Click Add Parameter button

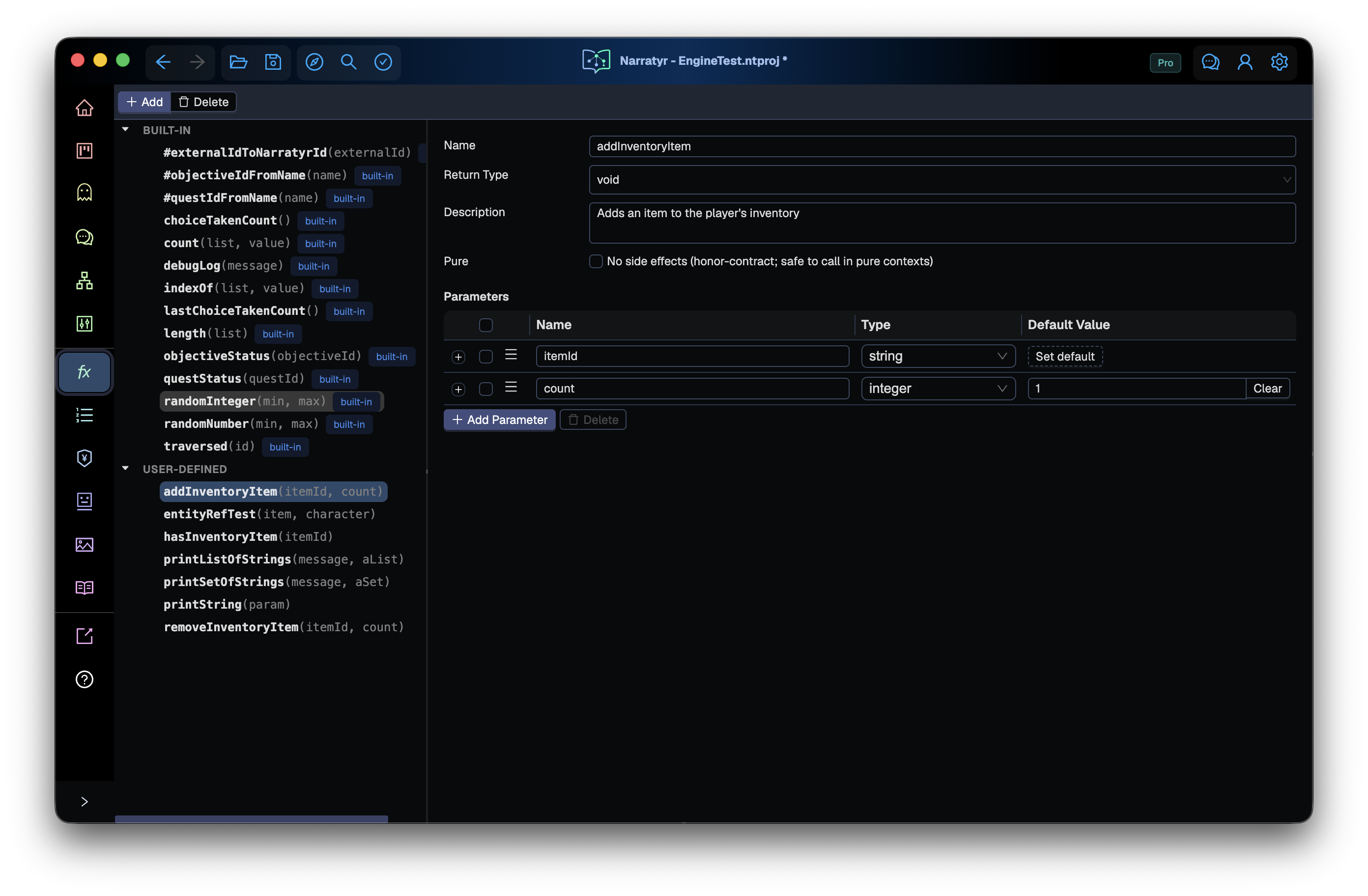(x=500, y=420)
